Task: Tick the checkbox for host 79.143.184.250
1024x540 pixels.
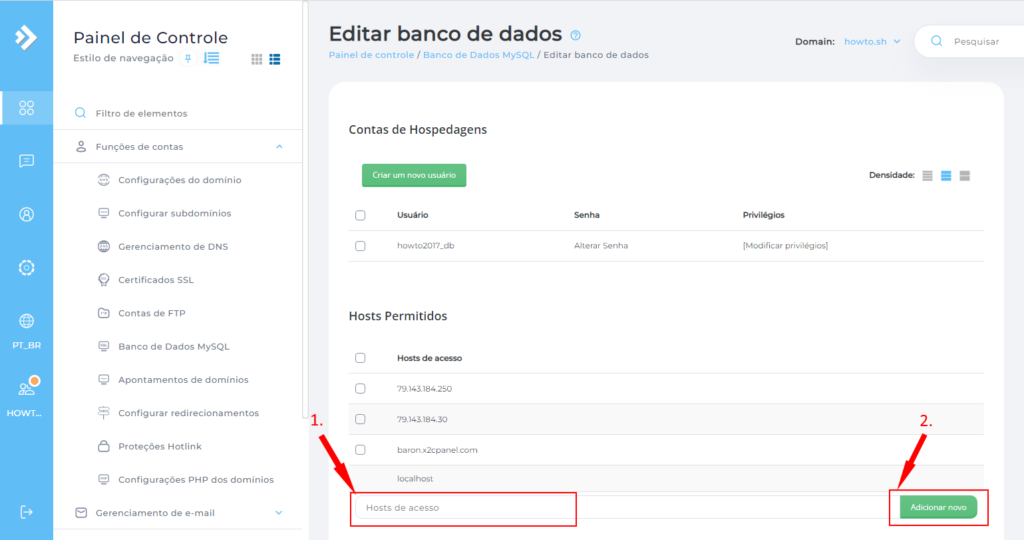Action: coord(360,388)
